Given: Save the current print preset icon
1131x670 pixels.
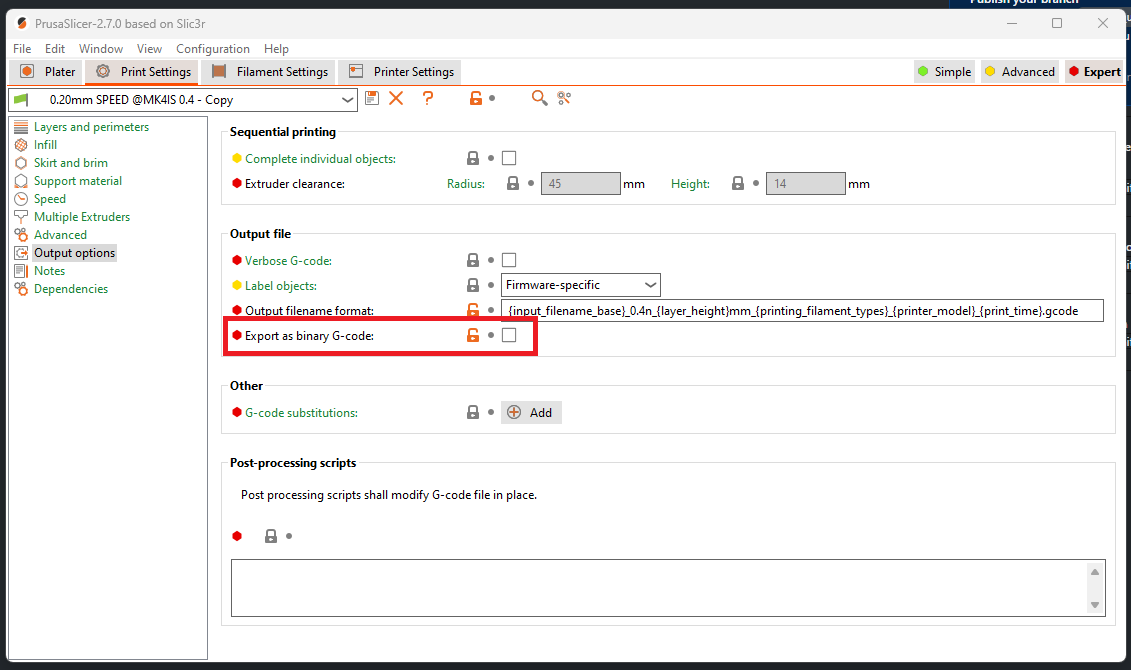Looking at the screenshot, I should [x=372, y=98].
